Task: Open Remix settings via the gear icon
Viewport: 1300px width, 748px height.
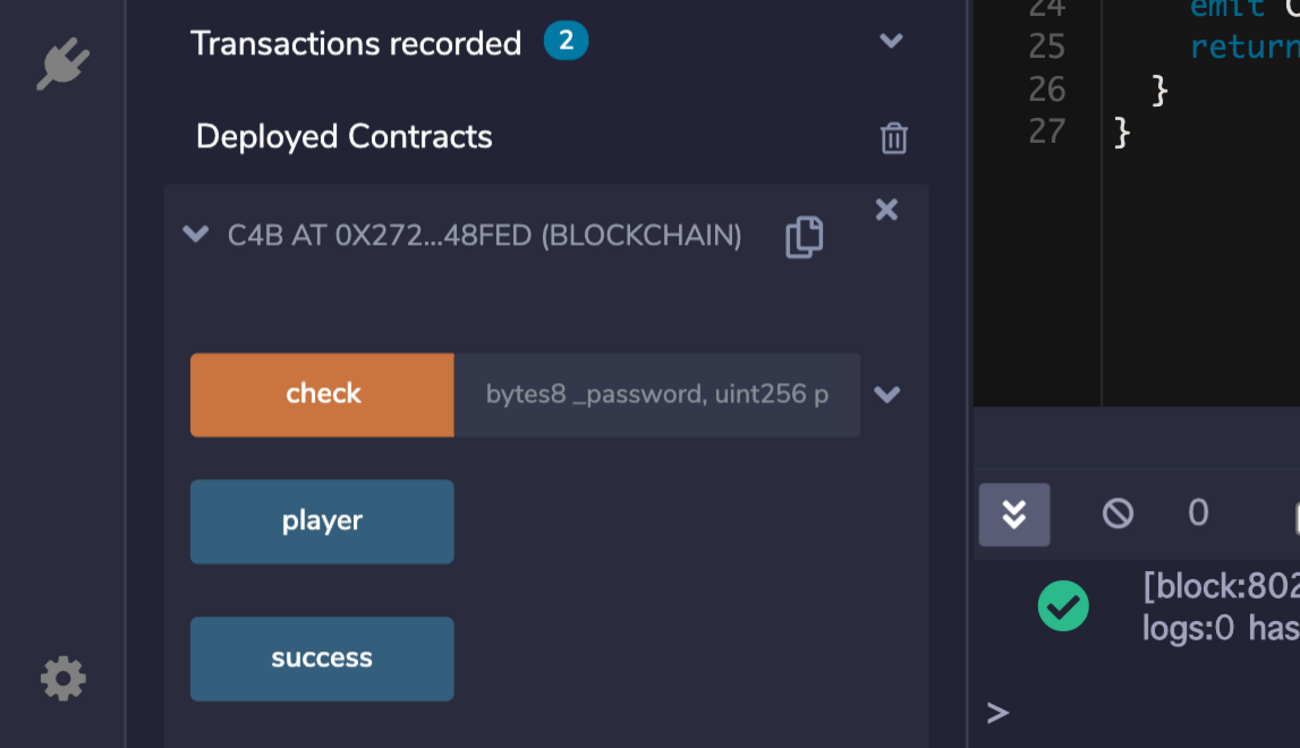Action: tap(62, 679)
